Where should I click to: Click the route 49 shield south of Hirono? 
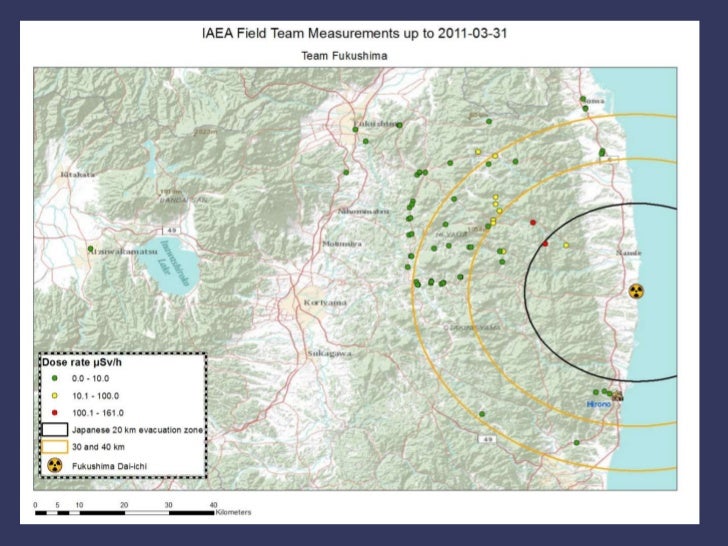pos(487,439)
